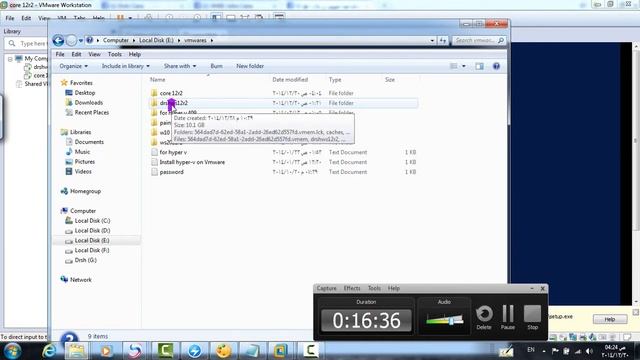The height and width of the screenshot is (360, 640).
Task: Select Drsh (G:) drive
Action: [x=85, y=260]
